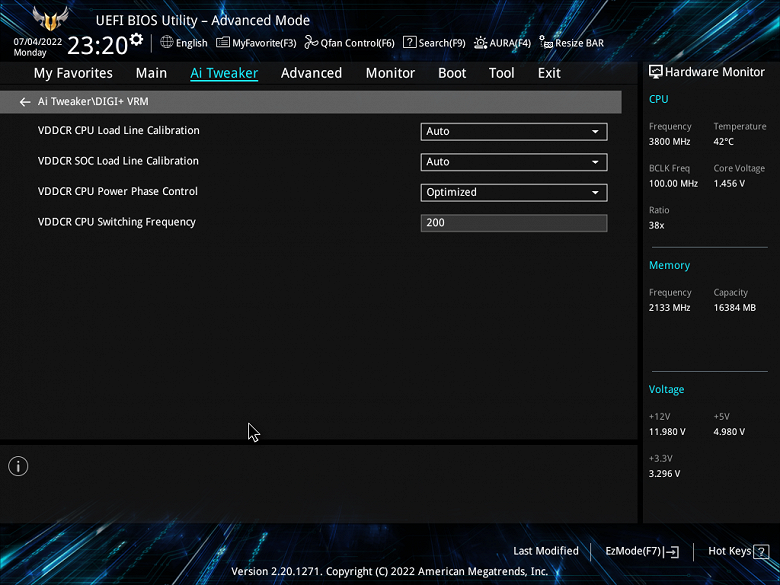The height and width of the screenshot is (585, 780).
Task: View Last Modified settings
Action: [x=546, y=551]
